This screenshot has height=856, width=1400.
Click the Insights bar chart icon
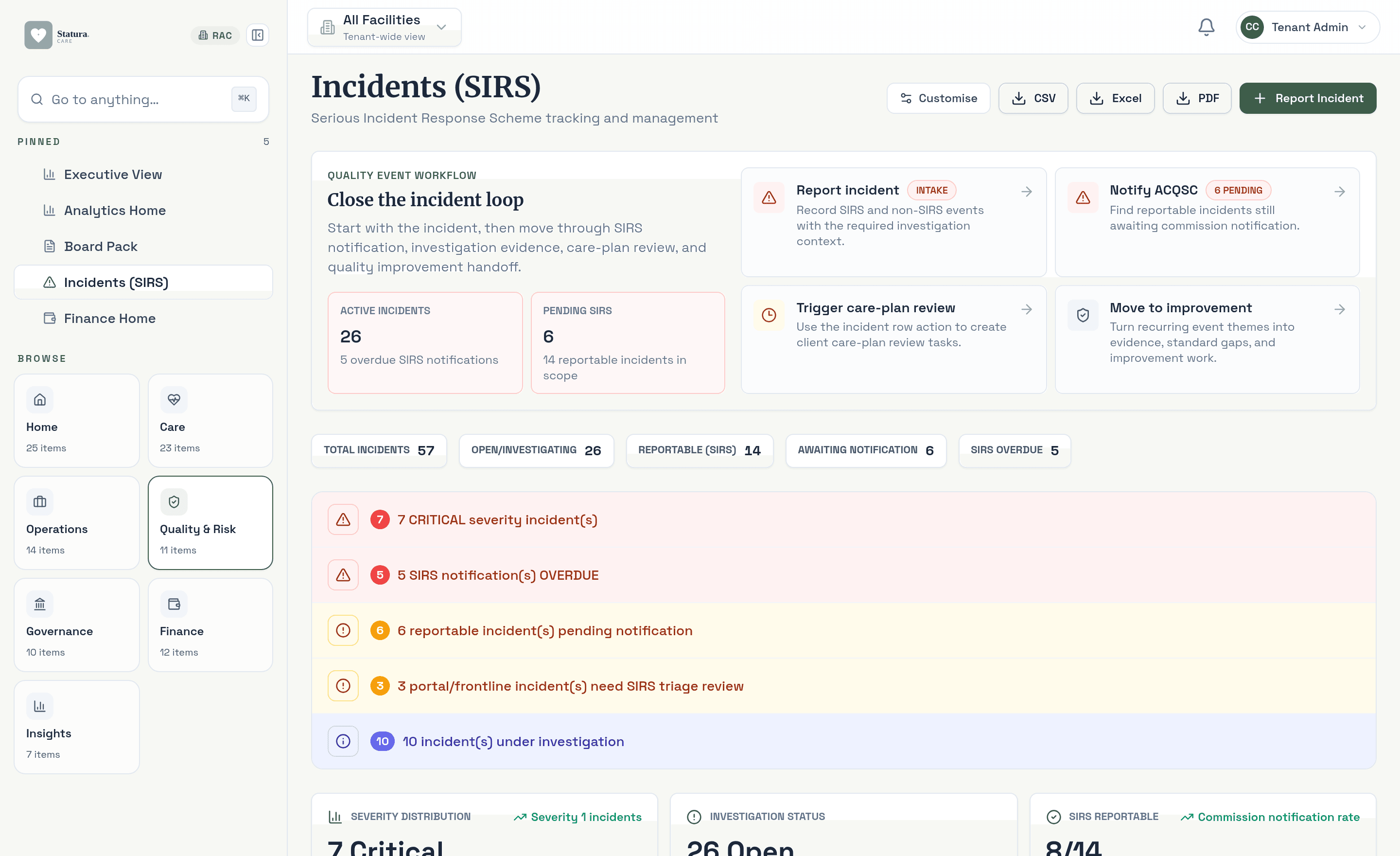coord(40,707)
